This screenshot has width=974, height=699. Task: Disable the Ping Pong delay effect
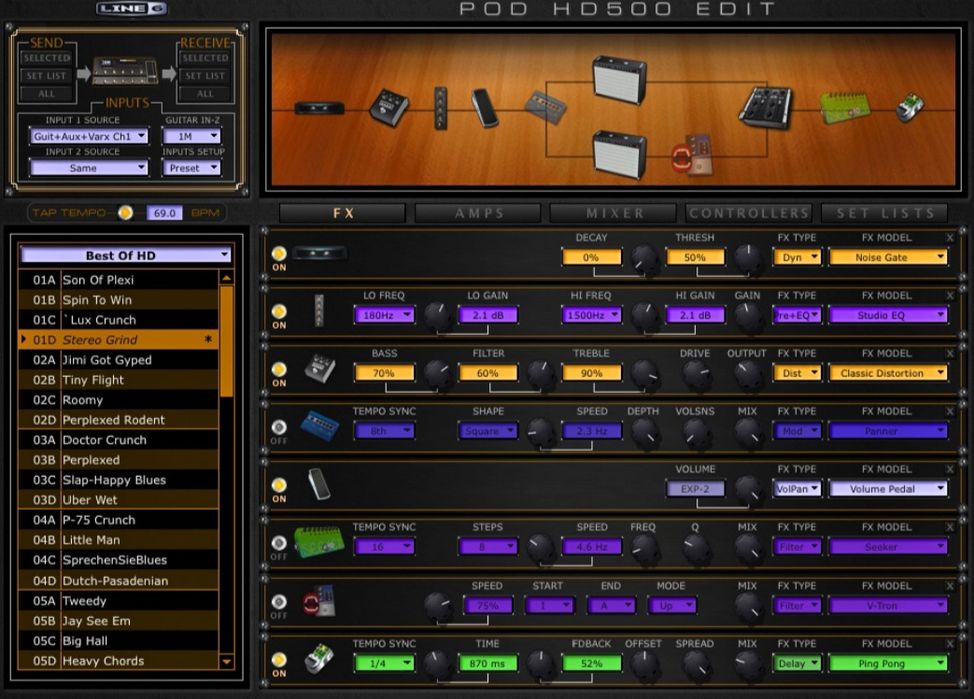coord(279,659)
